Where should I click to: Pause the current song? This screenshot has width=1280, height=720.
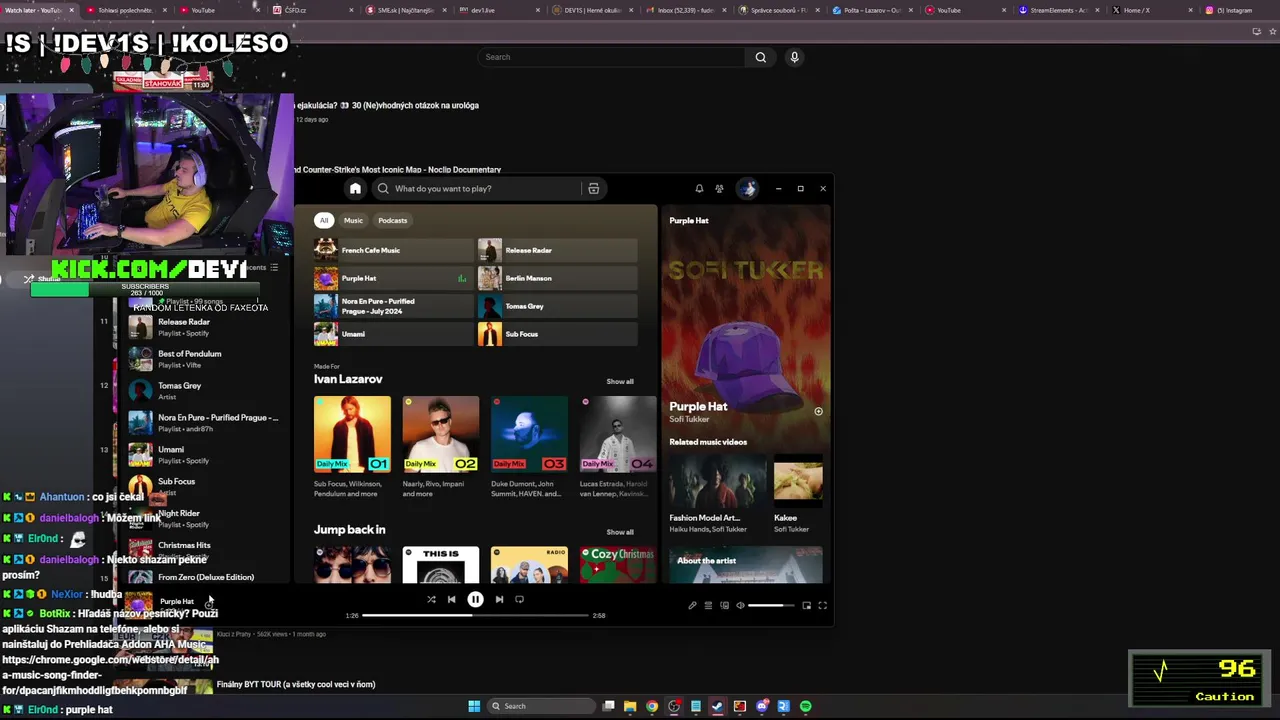[x=475, y=599]
